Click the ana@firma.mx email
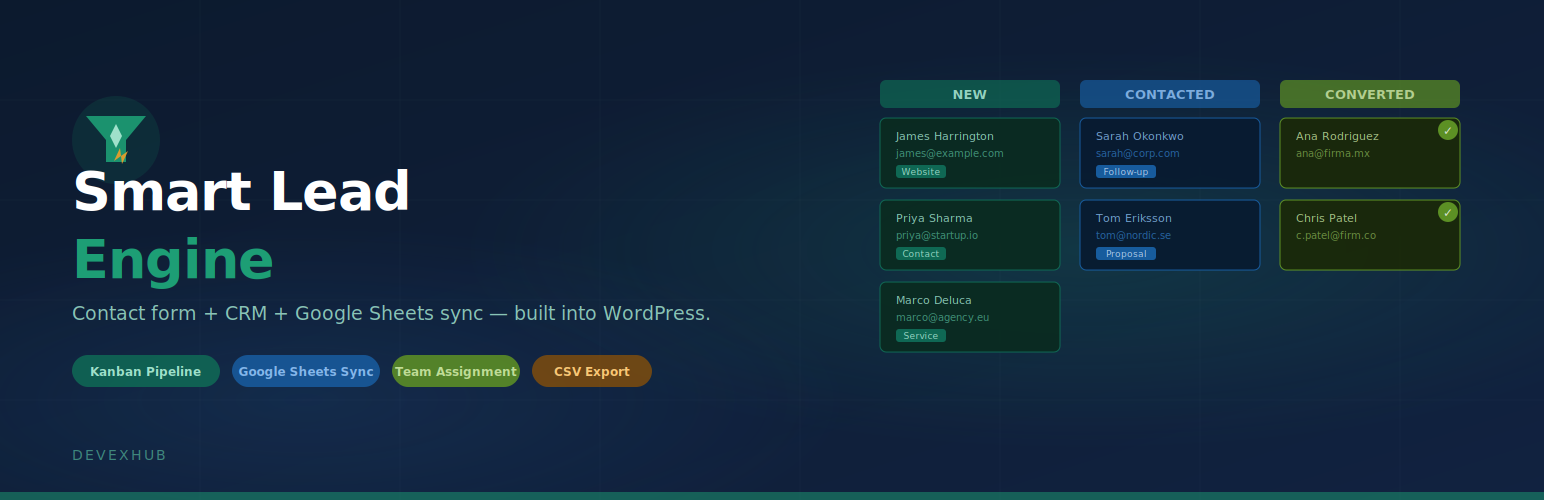The width and height of the screenshot is (1544, 500). pos(1333,153)
